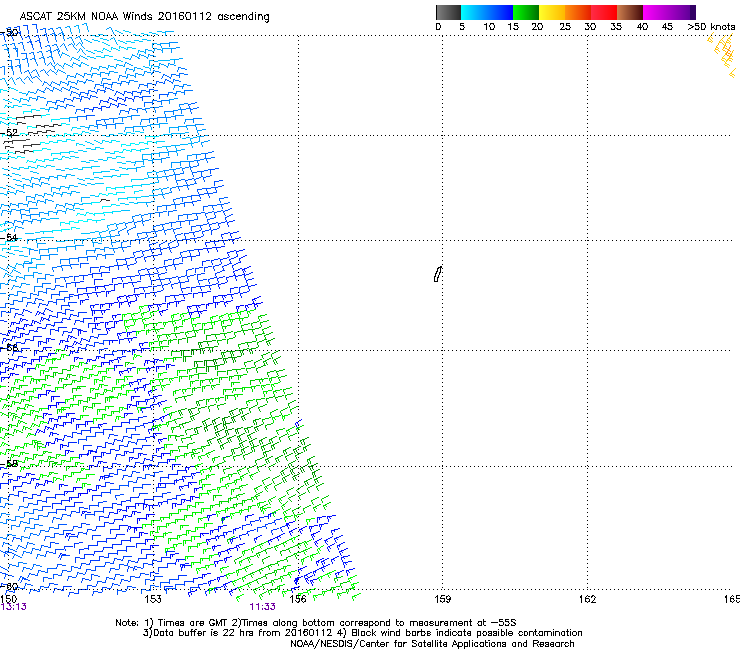Click the '35' legend tick label
The height and width of the screenshot is (650, 740).
616,27
